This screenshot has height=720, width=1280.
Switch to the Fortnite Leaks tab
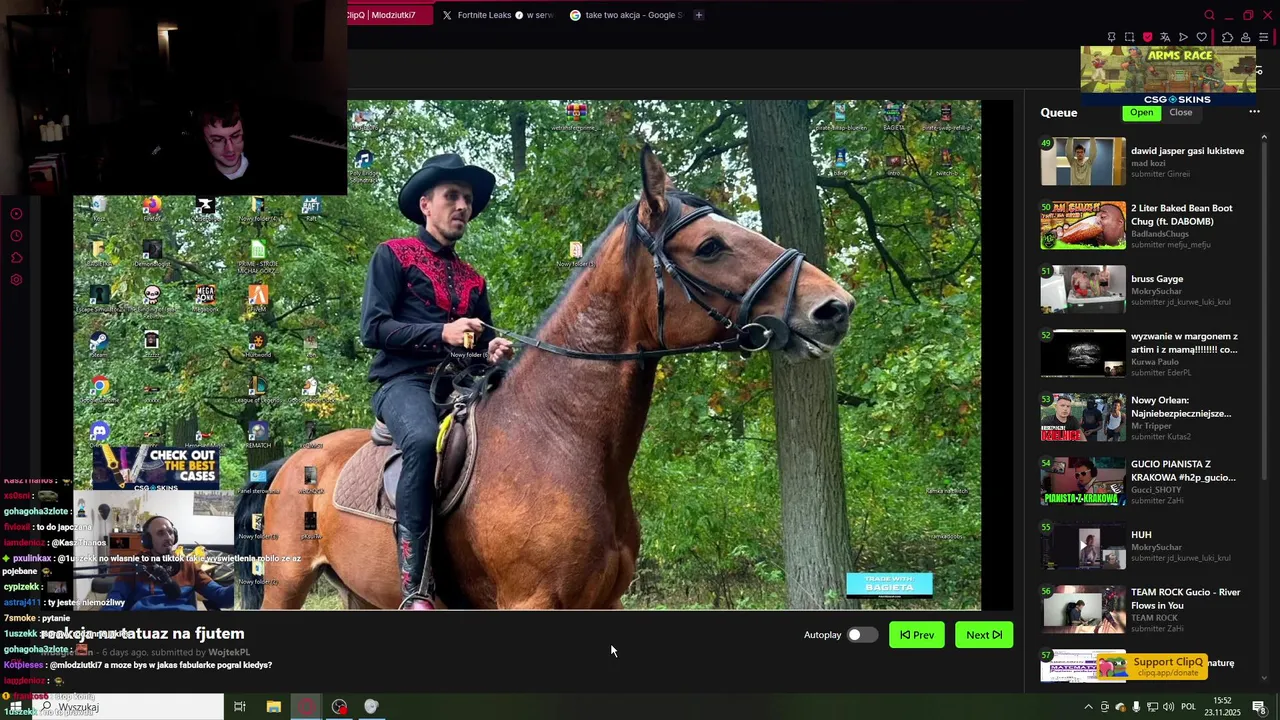[497, 15]
